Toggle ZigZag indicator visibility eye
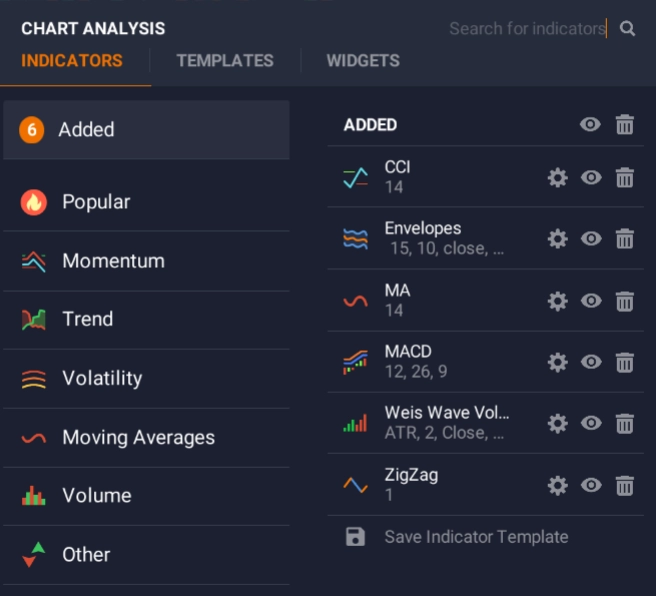 591,485
